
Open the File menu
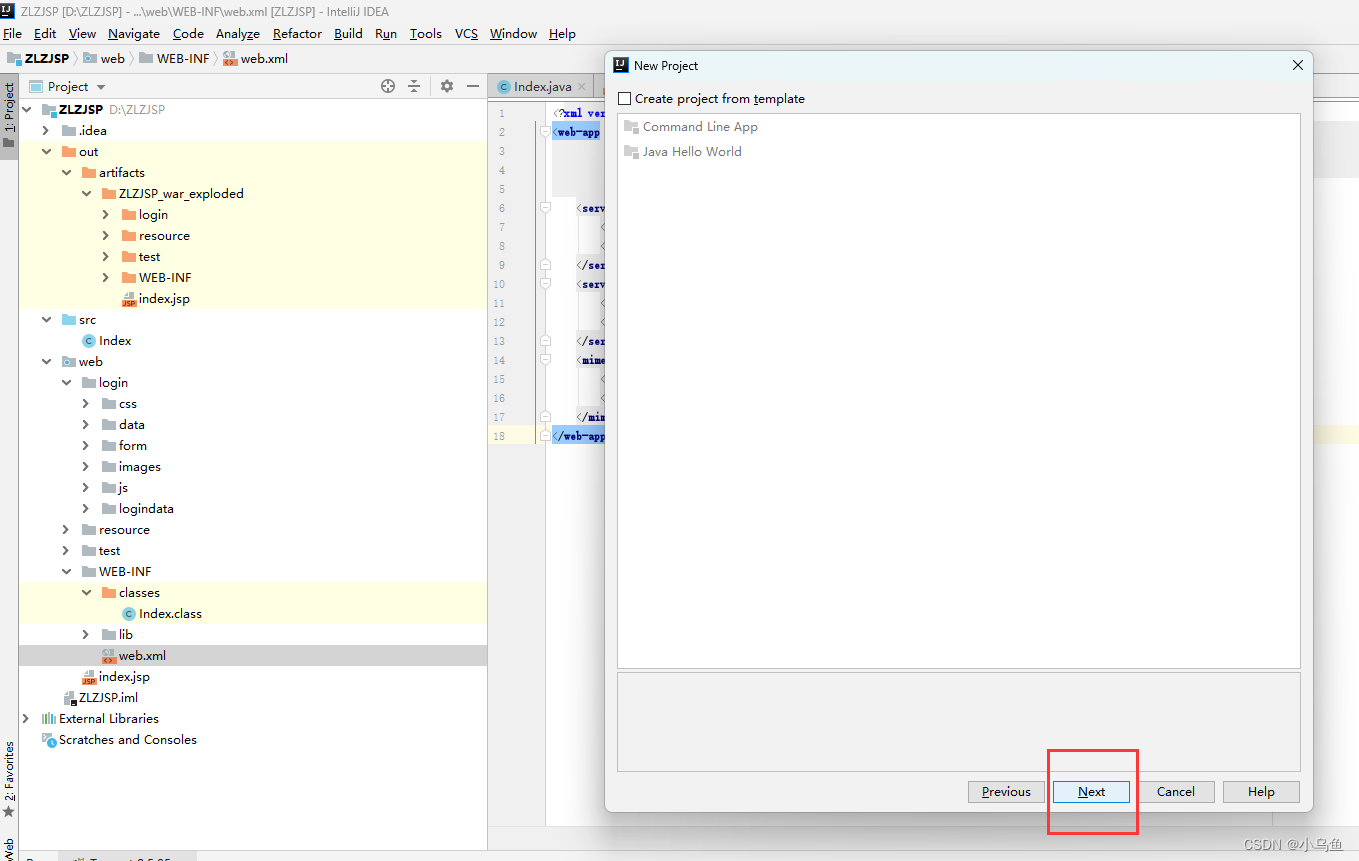12,34
